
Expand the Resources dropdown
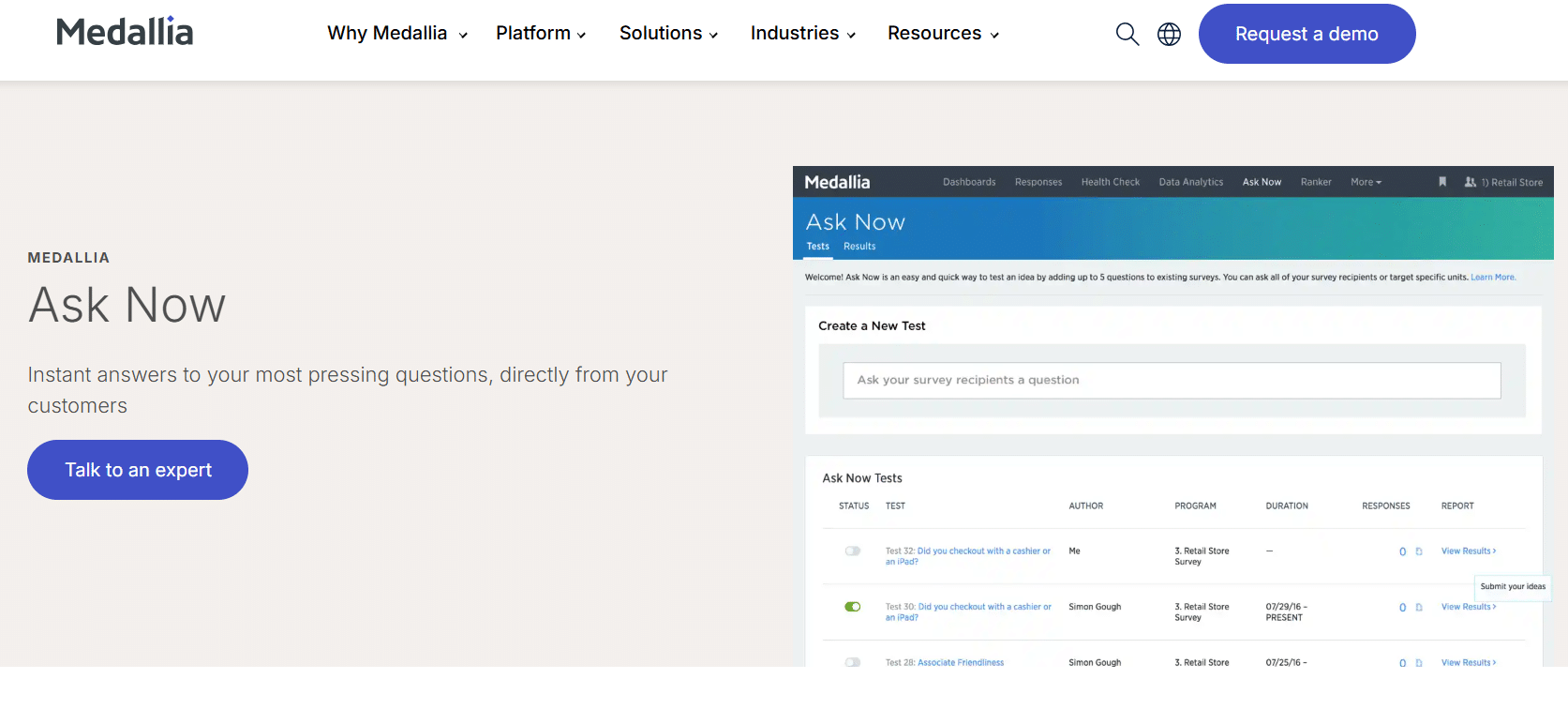943,34
